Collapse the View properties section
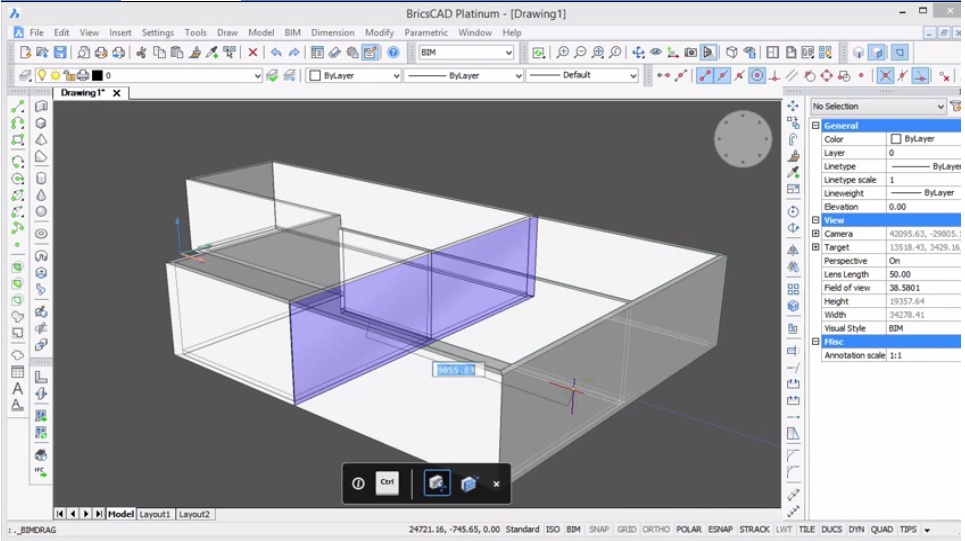 [x=815, y=220]
